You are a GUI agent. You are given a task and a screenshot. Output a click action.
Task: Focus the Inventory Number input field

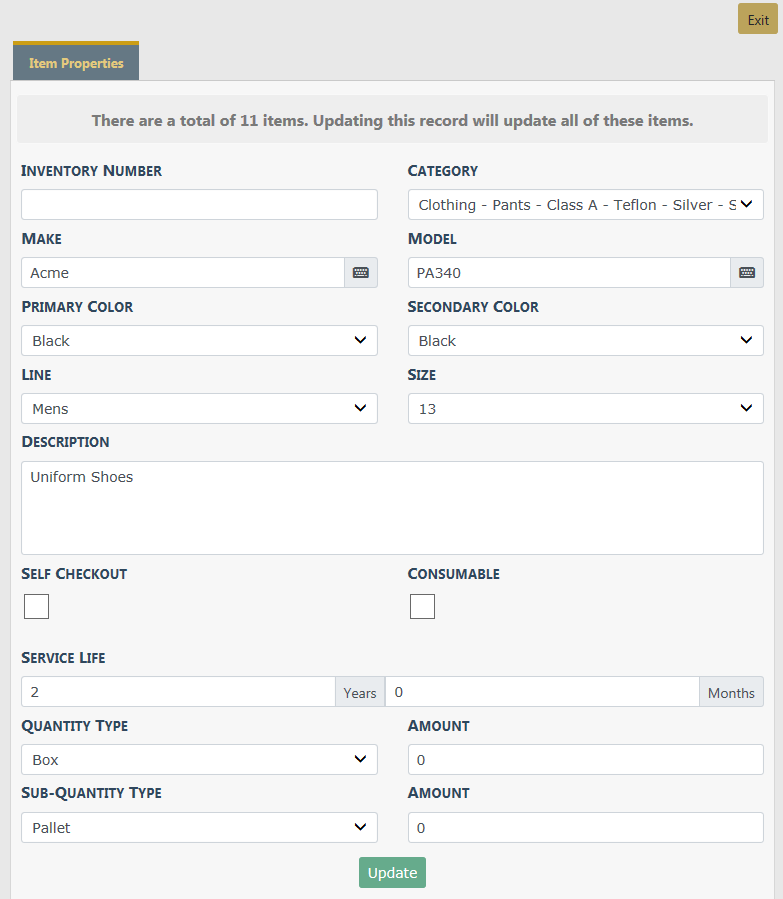coord(199,205)
